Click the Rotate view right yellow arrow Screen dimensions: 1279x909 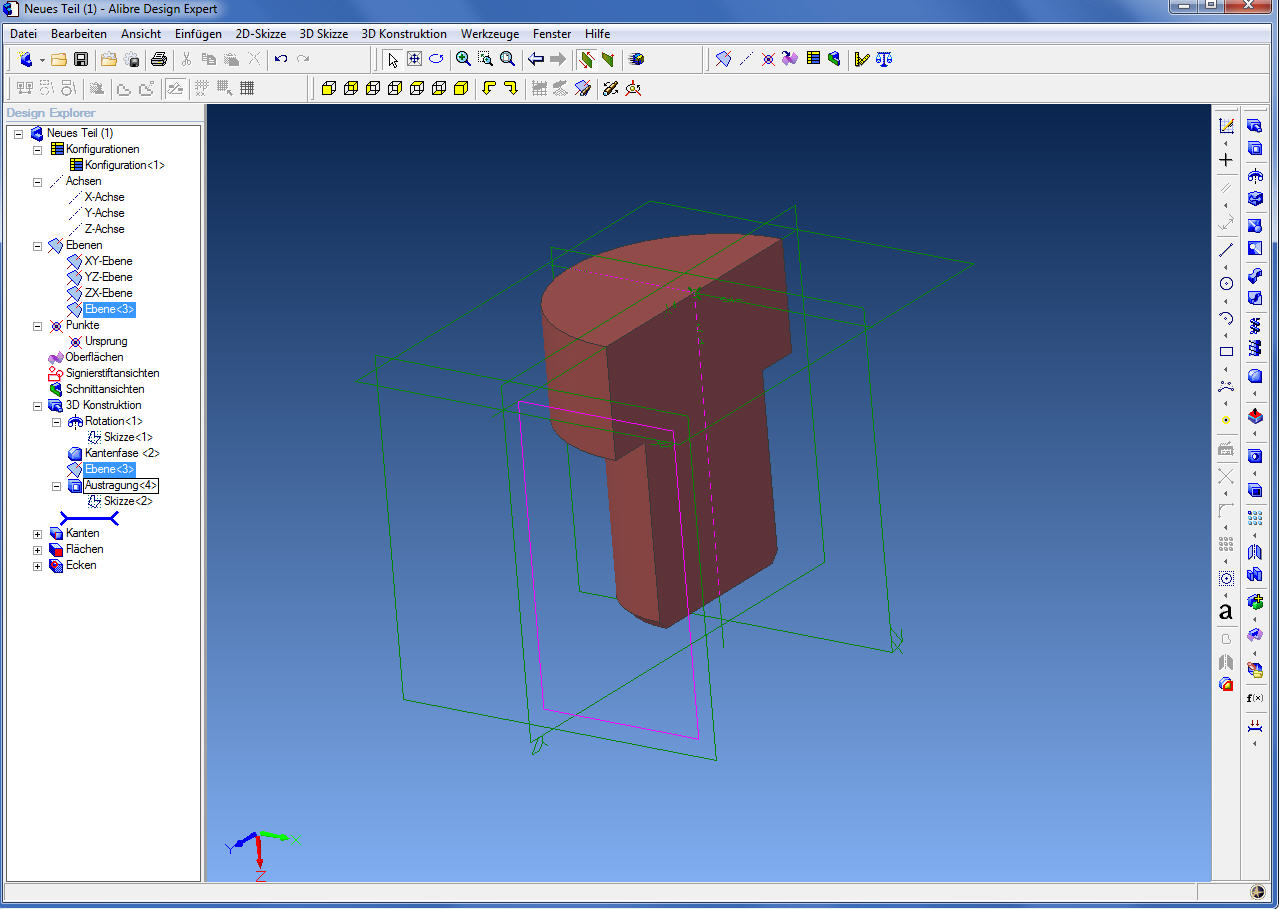coord(511,88)
